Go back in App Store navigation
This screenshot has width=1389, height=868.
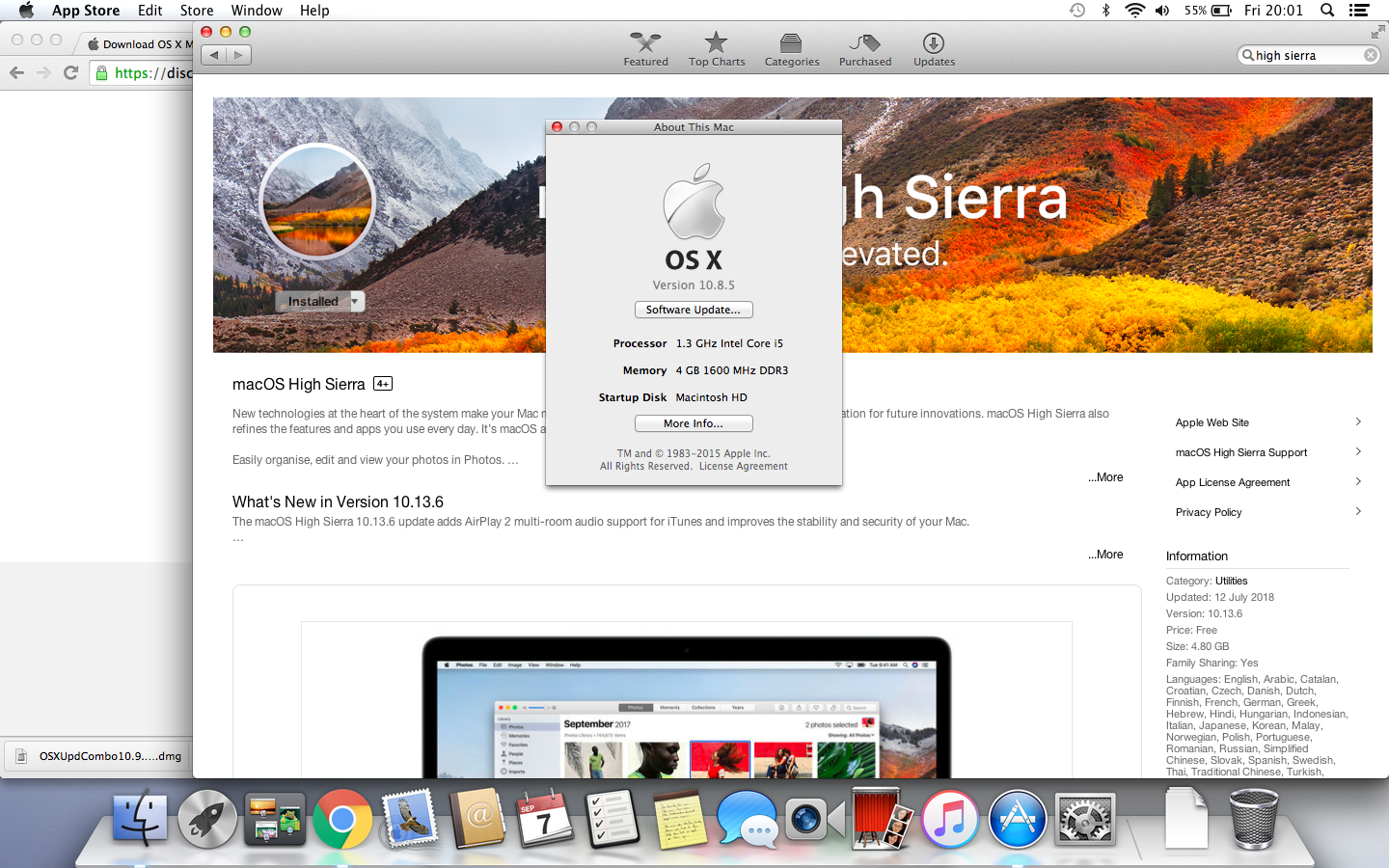[214, 55]
